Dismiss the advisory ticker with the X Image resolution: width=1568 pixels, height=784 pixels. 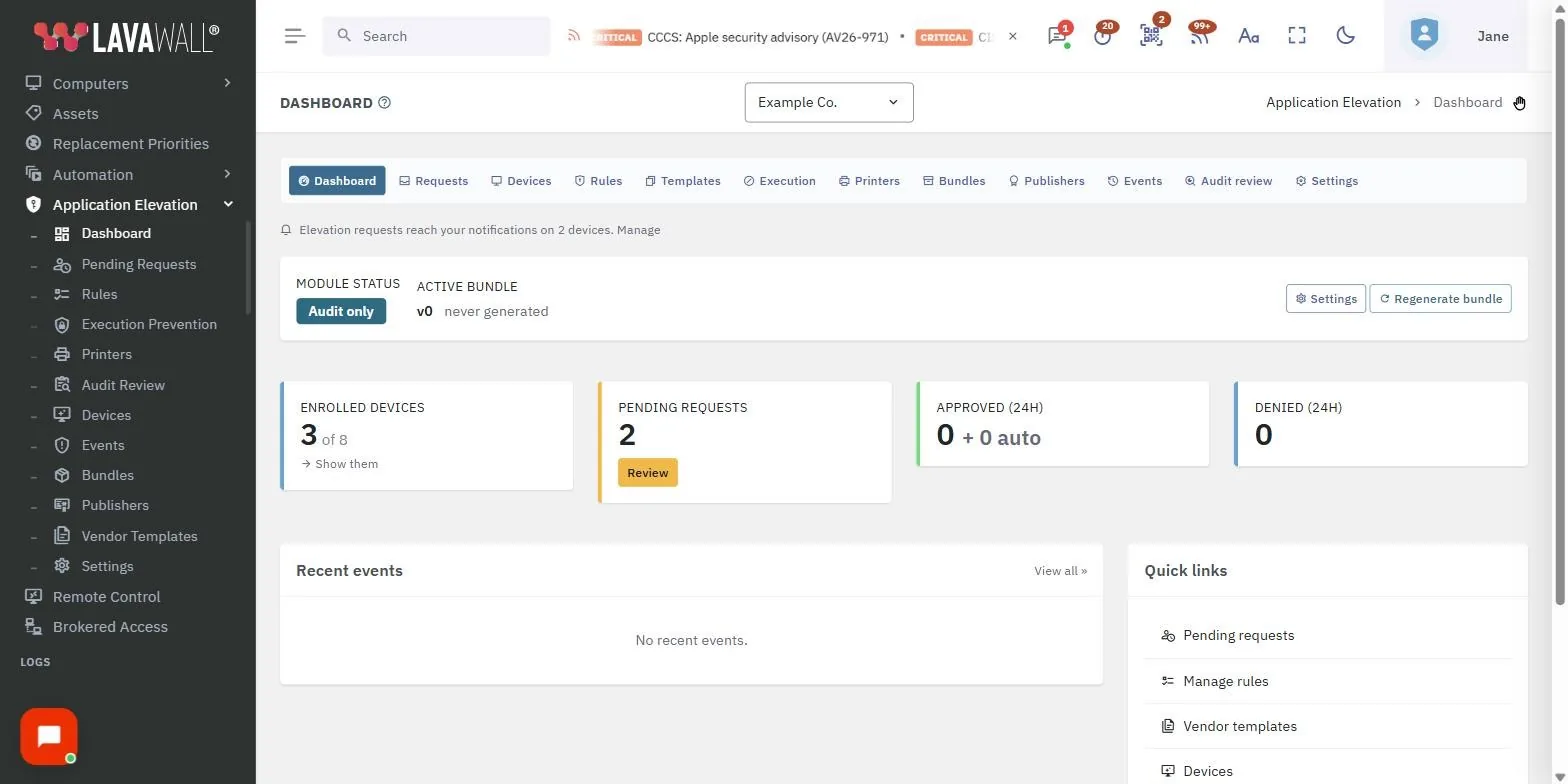(x=1012, y=36)
